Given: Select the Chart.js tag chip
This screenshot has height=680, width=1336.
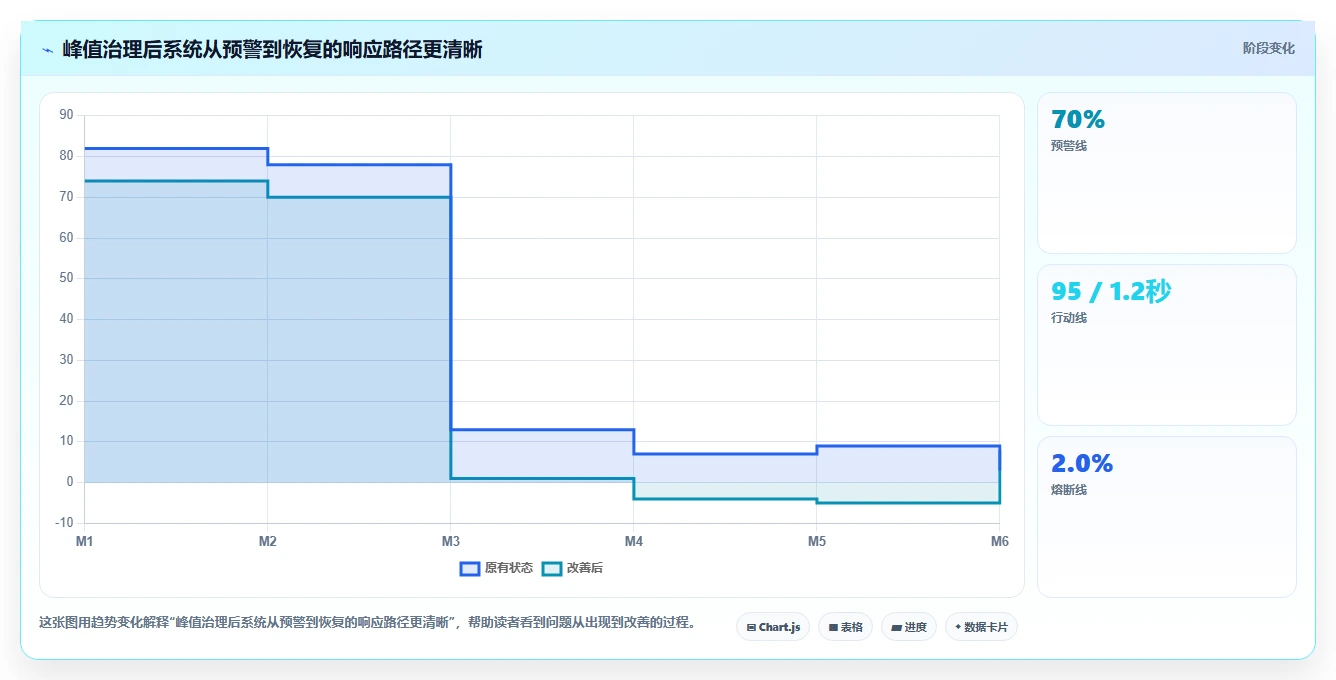Looking at the screenshot, I should 773,627.
